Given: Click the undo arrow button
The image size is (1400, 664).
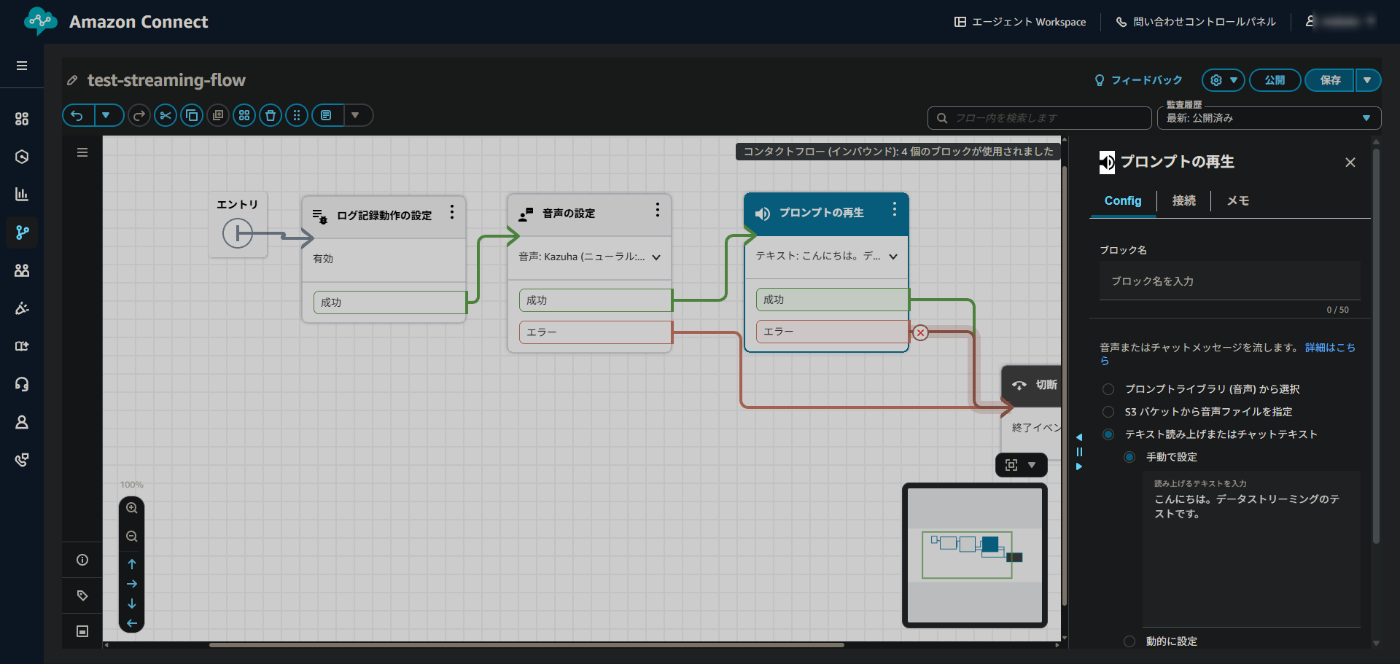Looking at the screenshot, I should click(x=78, y=115).
